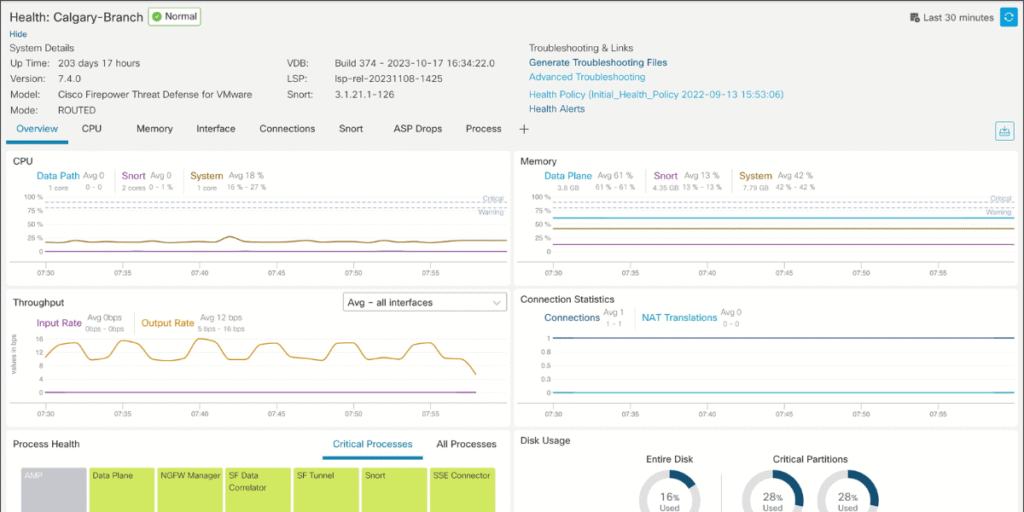Select the second Critical Partitions 28% donut
The height and width of the screenshot is (512, 1024).
coord(848,494)
